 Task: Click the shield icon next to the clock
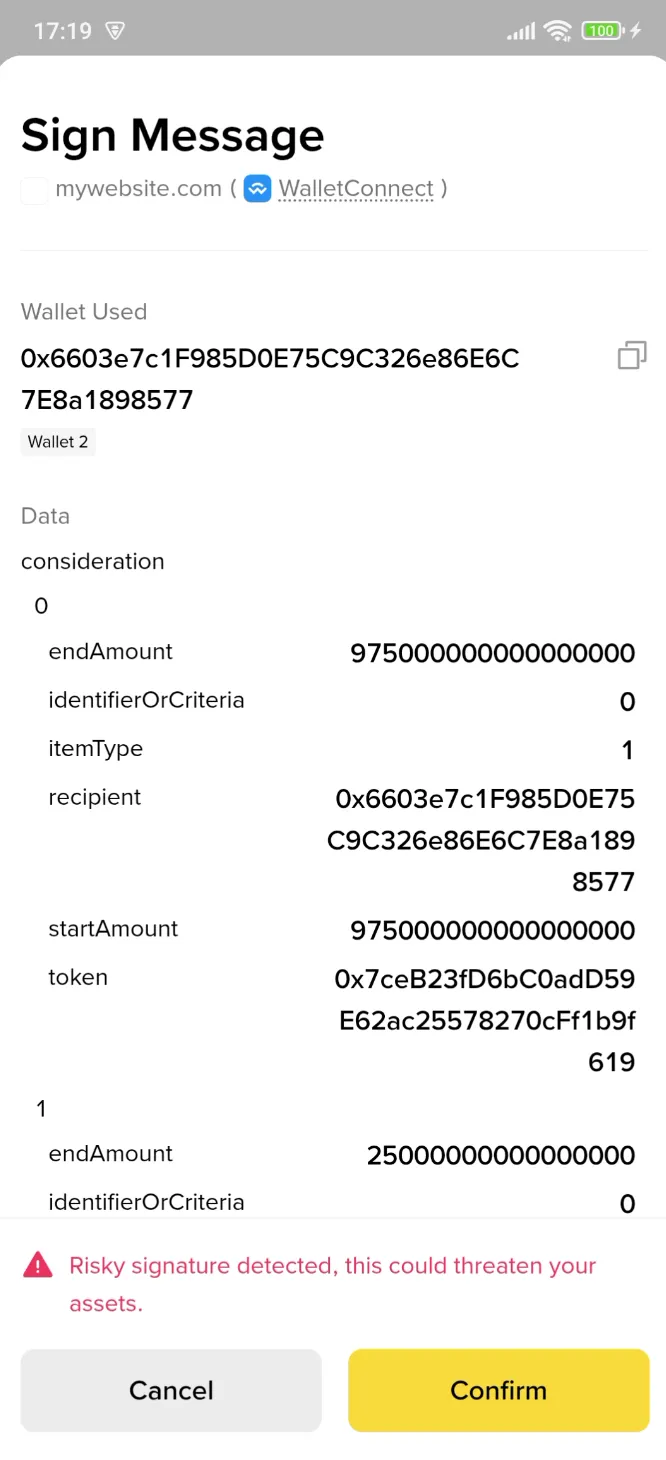[x=114, y=31]
